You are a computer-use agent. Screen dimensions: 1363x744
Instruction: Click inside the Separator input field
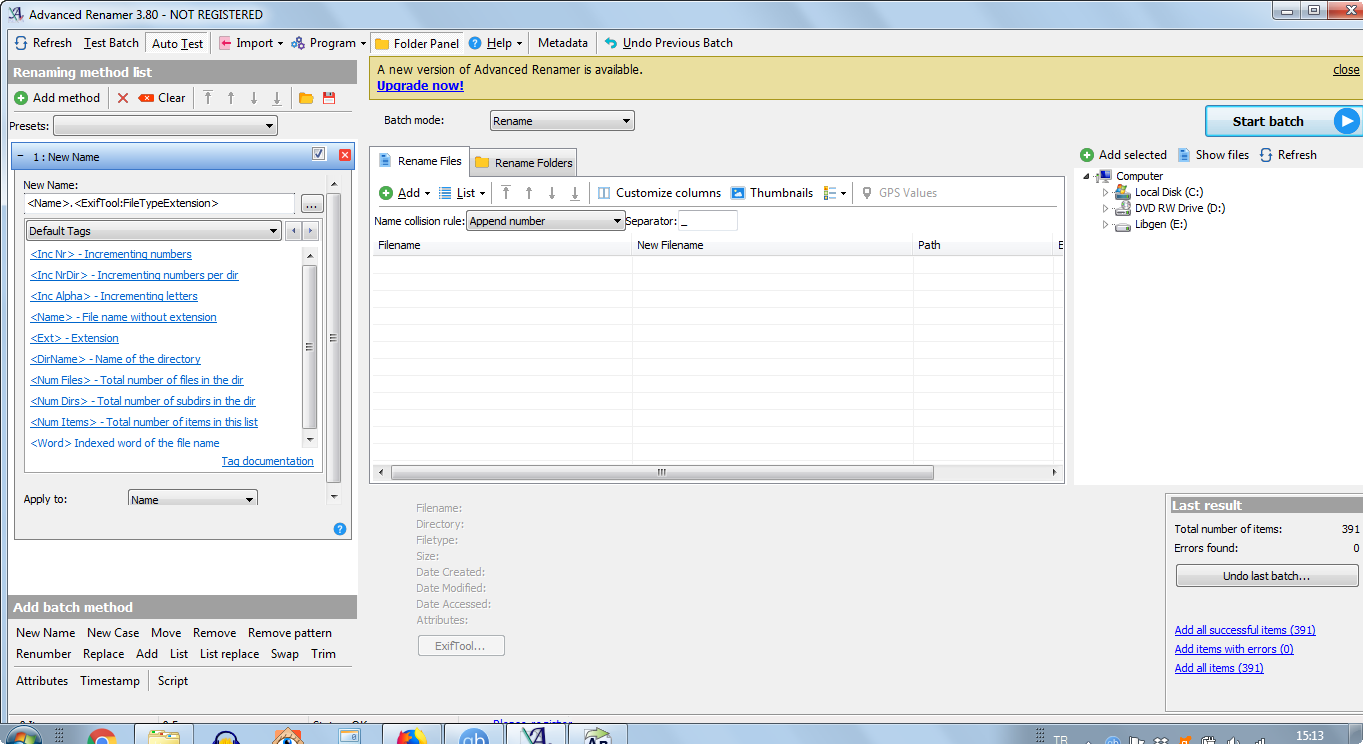pos(708,220)
